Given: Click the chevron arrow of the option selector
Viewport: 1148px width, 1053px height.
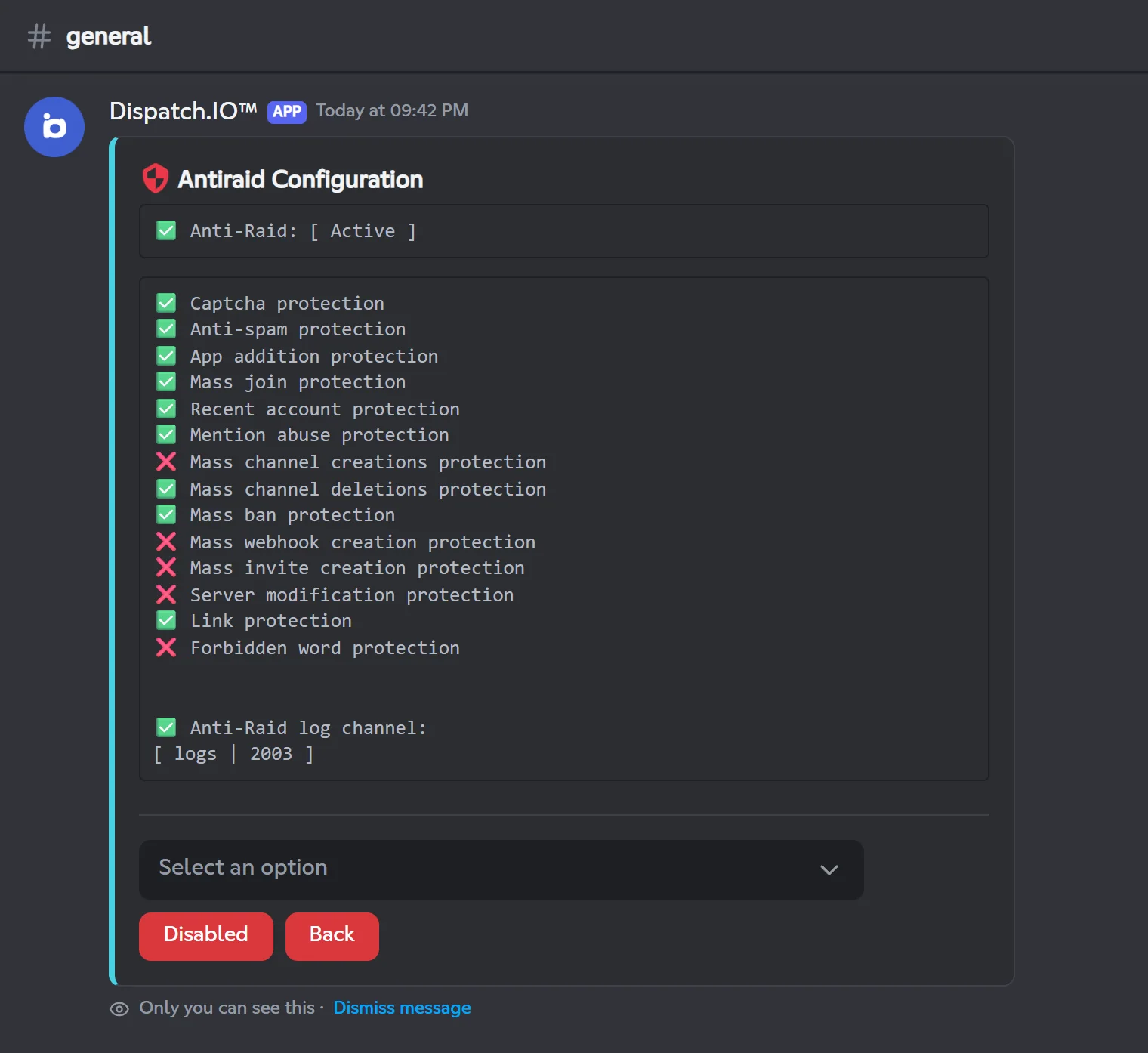Looking at the screenshot, I should (829, 870).
